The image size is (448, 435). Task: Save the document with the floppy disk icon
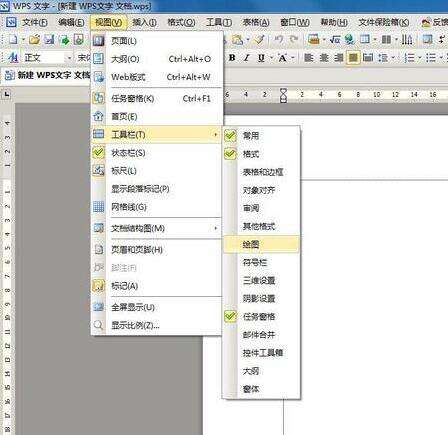pos(50,40)
